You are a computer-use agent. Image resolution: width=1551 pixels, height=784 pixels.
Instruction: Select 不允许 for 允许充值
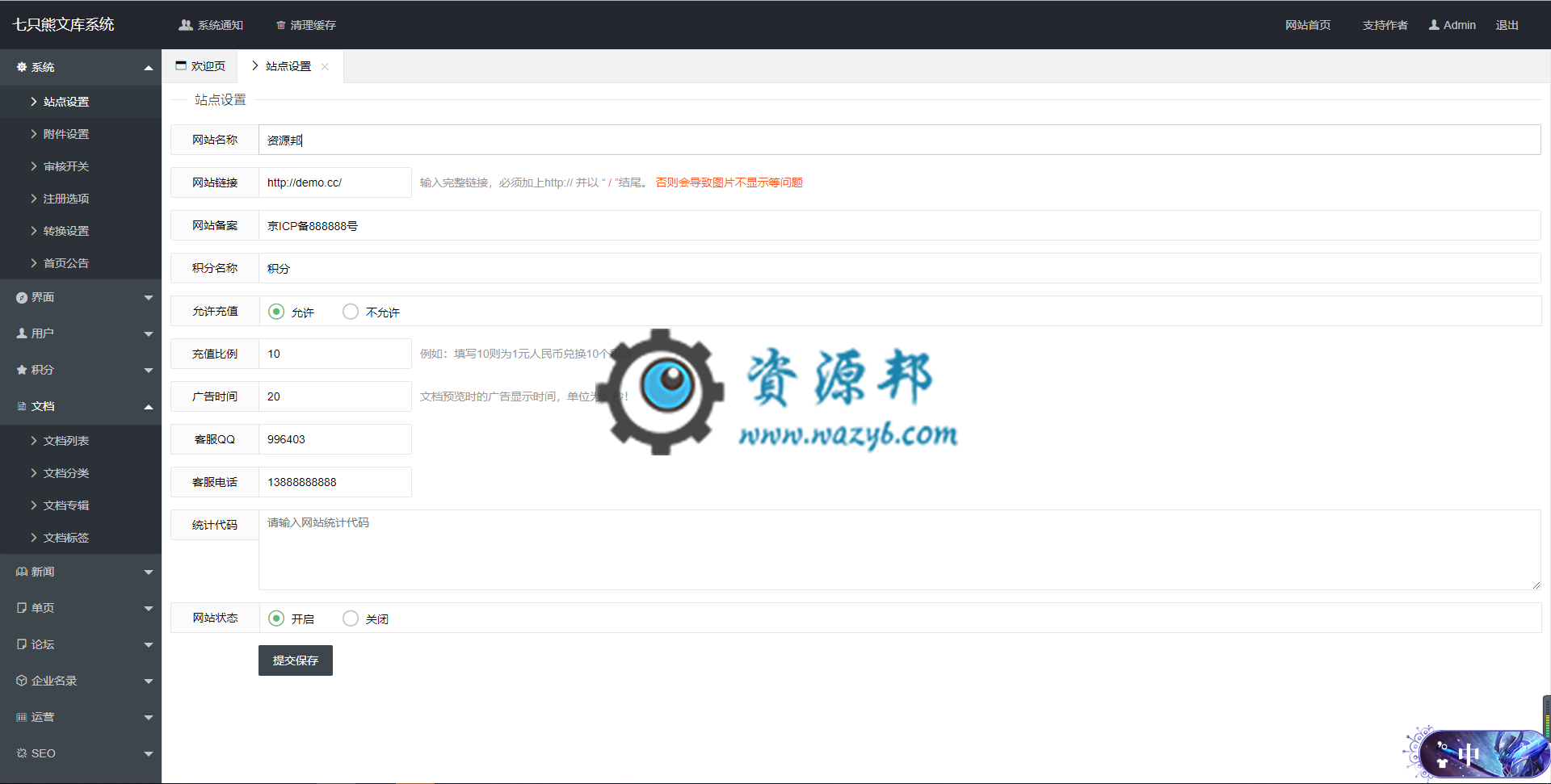pyautogui.click(x=351, y=312)
